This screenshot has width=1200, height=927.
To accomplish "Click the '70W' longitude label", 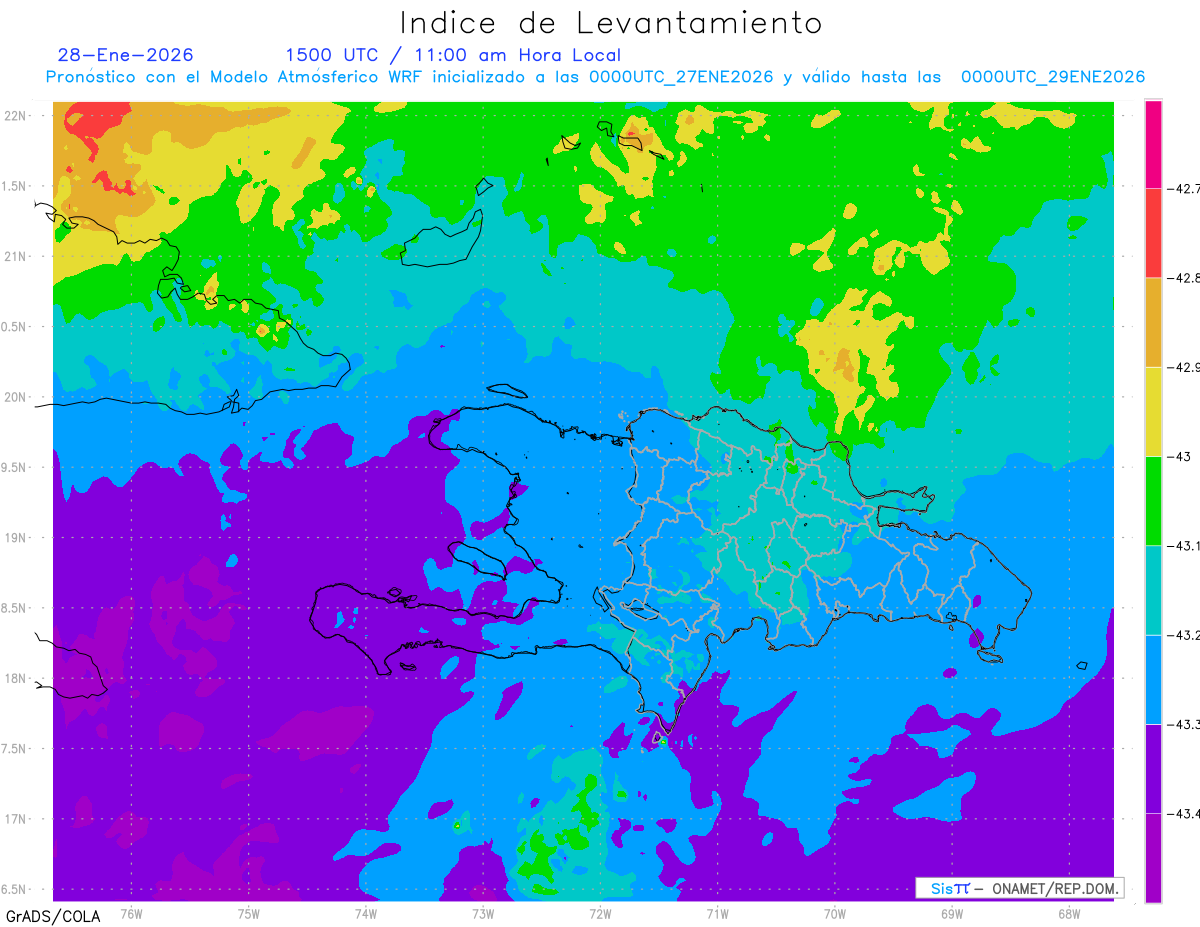I will point(835,913).
